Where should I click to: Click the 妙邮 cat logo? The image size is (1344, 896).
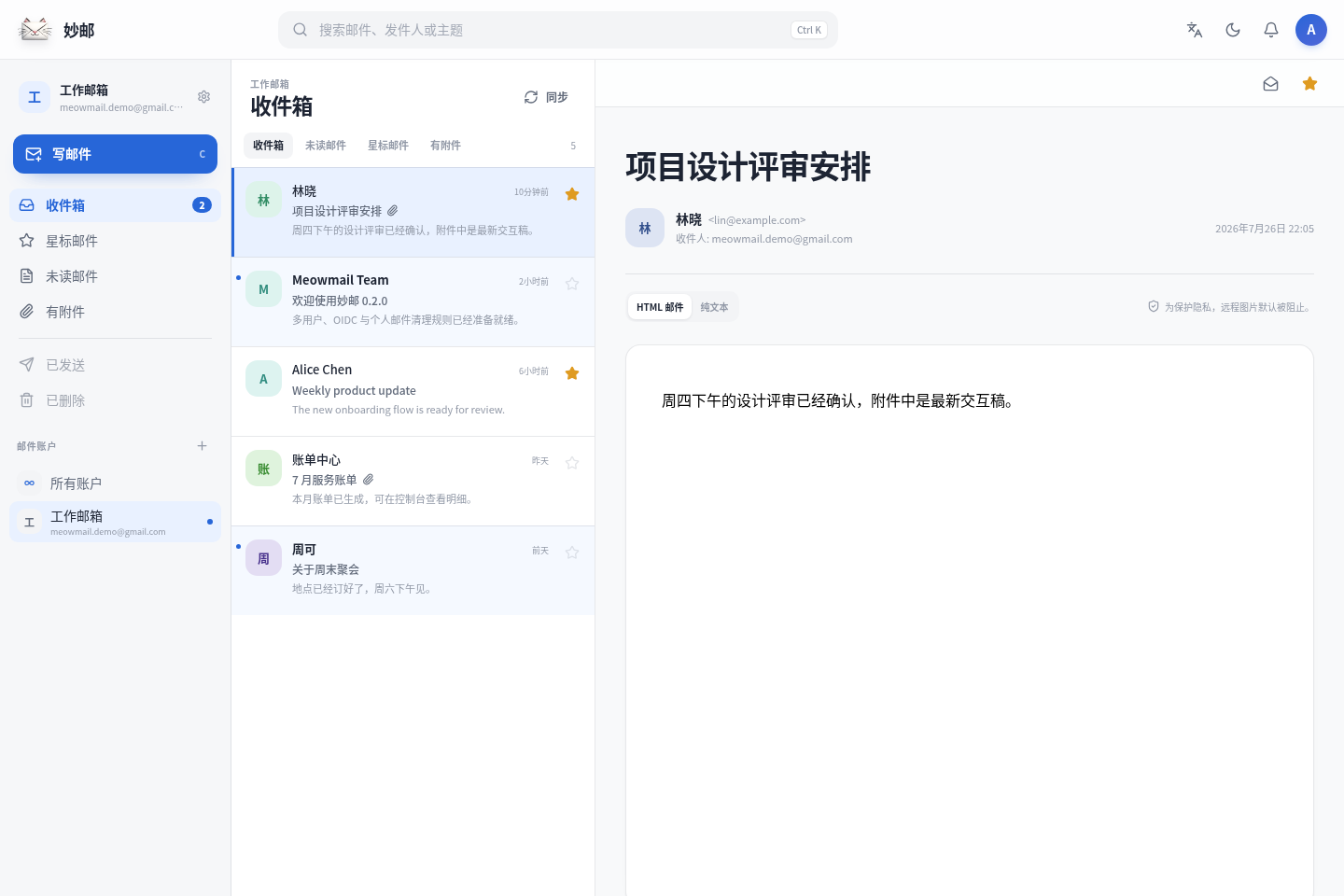(x=35, y=30)
